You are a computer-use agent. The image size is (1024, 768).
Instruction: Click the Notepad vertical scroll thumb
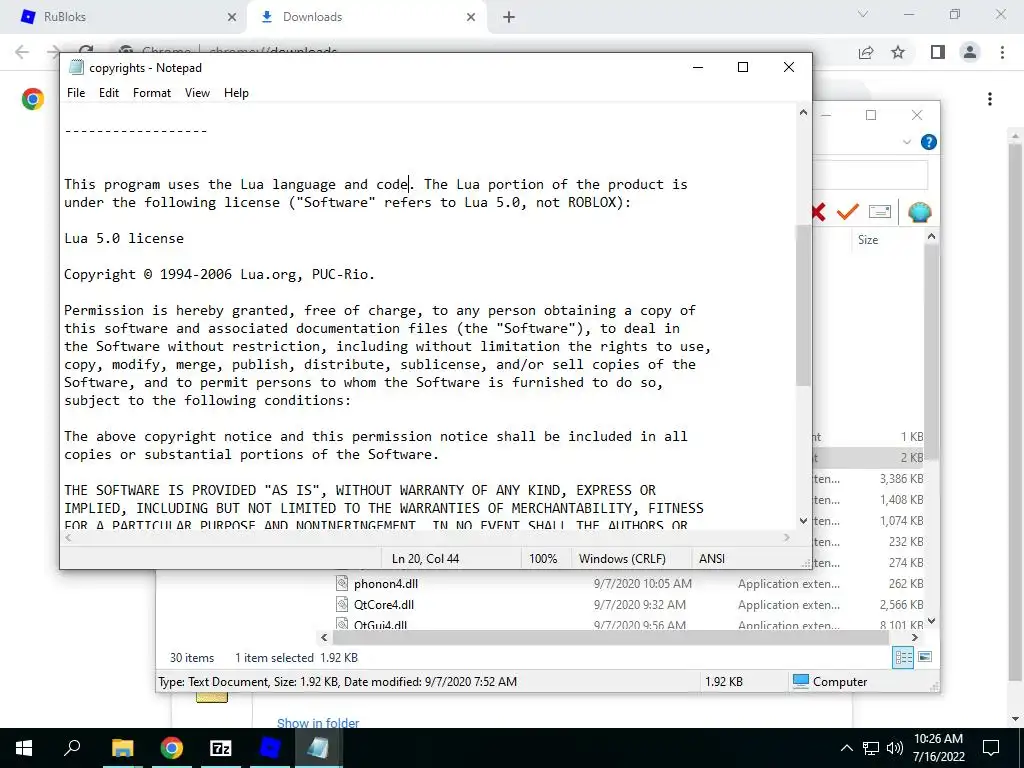coord(803,305)
